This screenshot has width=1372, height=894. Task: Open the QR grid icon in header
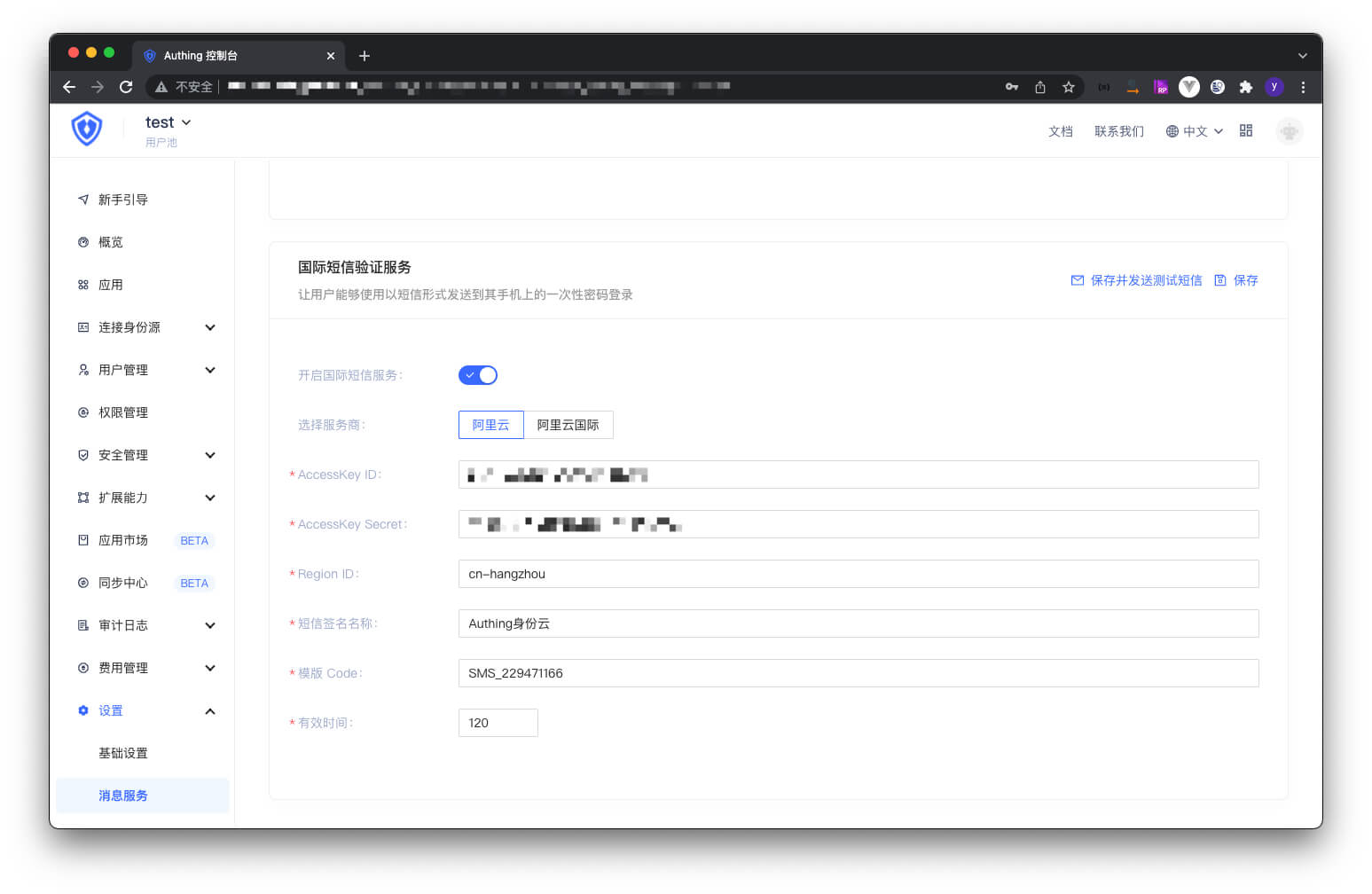[x=1246, y=131]
